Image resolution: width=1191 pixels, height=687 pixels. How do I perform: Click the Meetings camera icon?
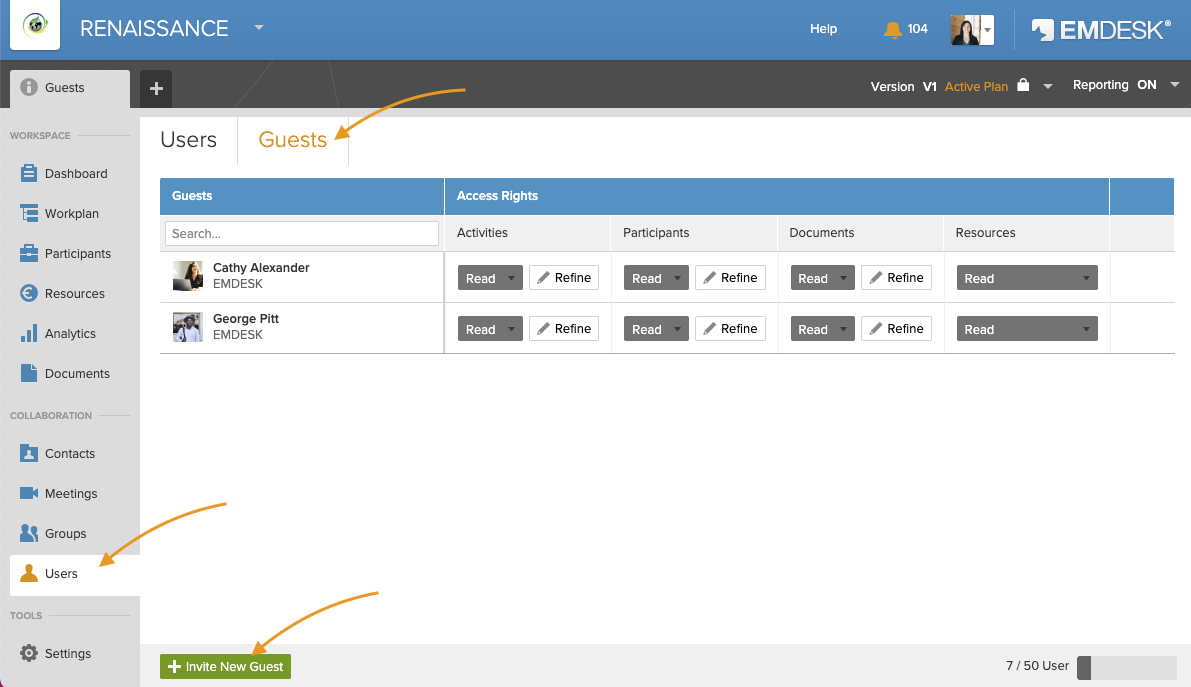click(29, 493)
